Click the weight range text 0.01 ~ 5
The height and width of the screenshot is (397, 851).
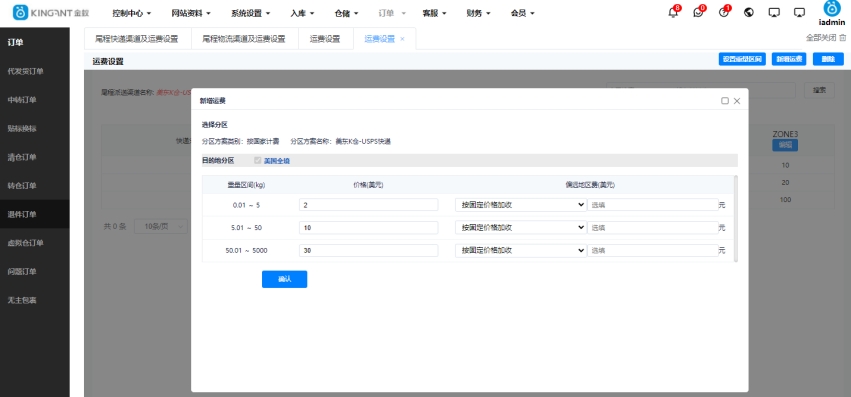246,205
